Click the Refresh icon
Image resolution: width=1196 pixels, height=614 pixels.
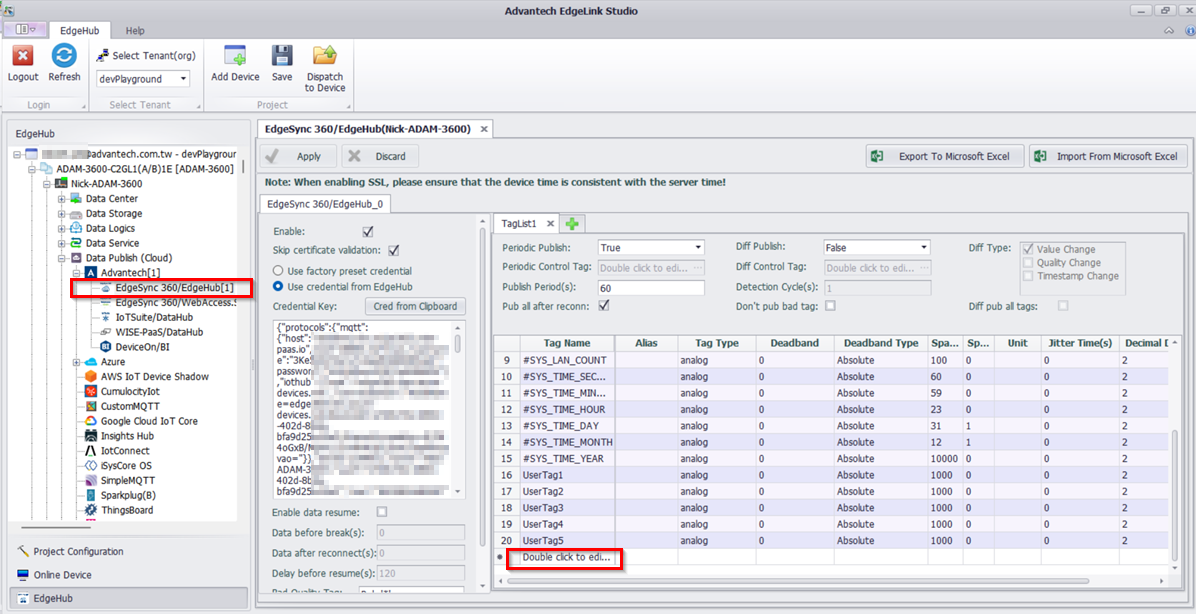pos(64,57)
